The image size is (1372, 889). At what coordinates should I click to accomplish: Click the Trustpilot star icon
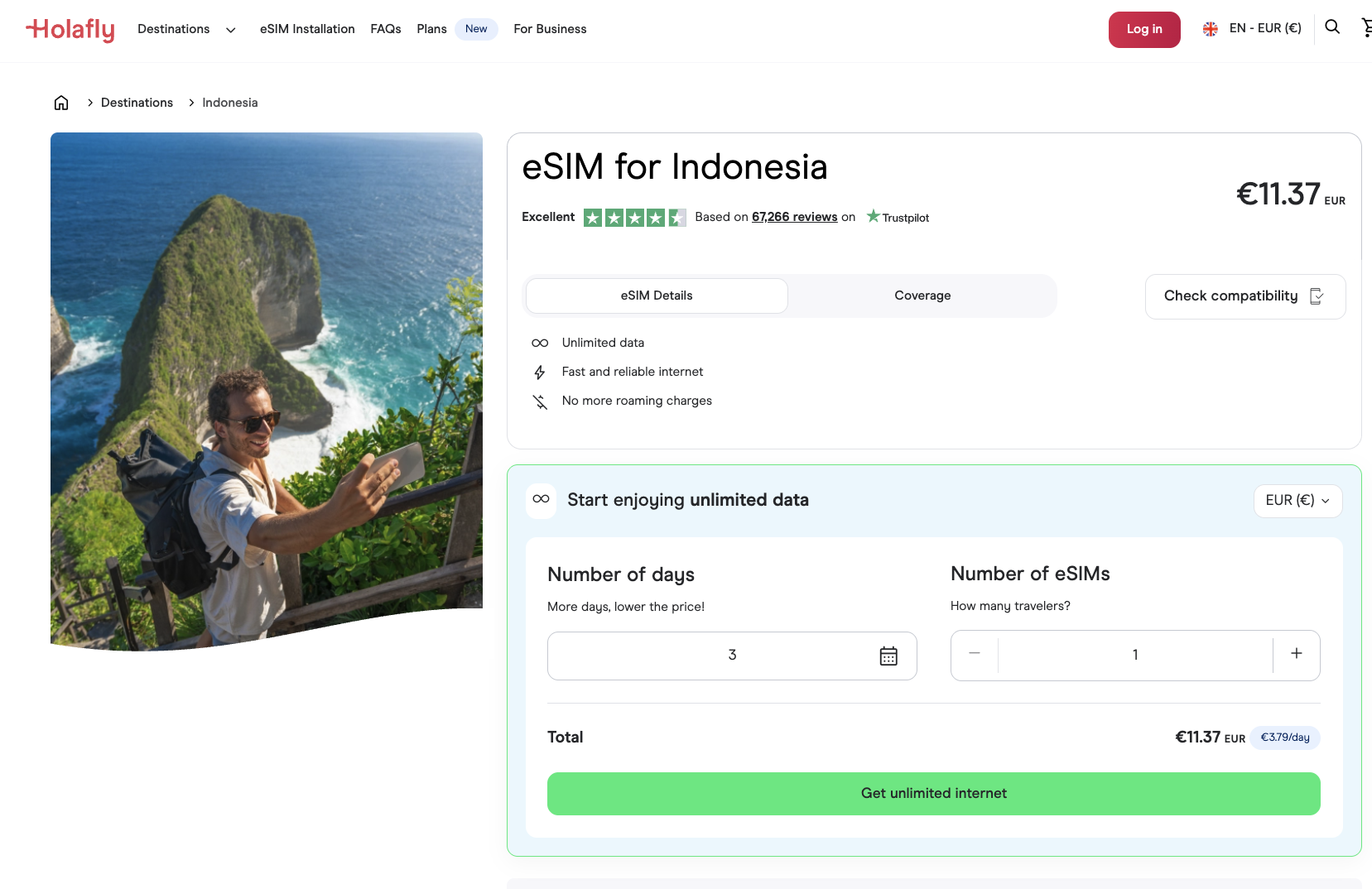tap(874, 216)
